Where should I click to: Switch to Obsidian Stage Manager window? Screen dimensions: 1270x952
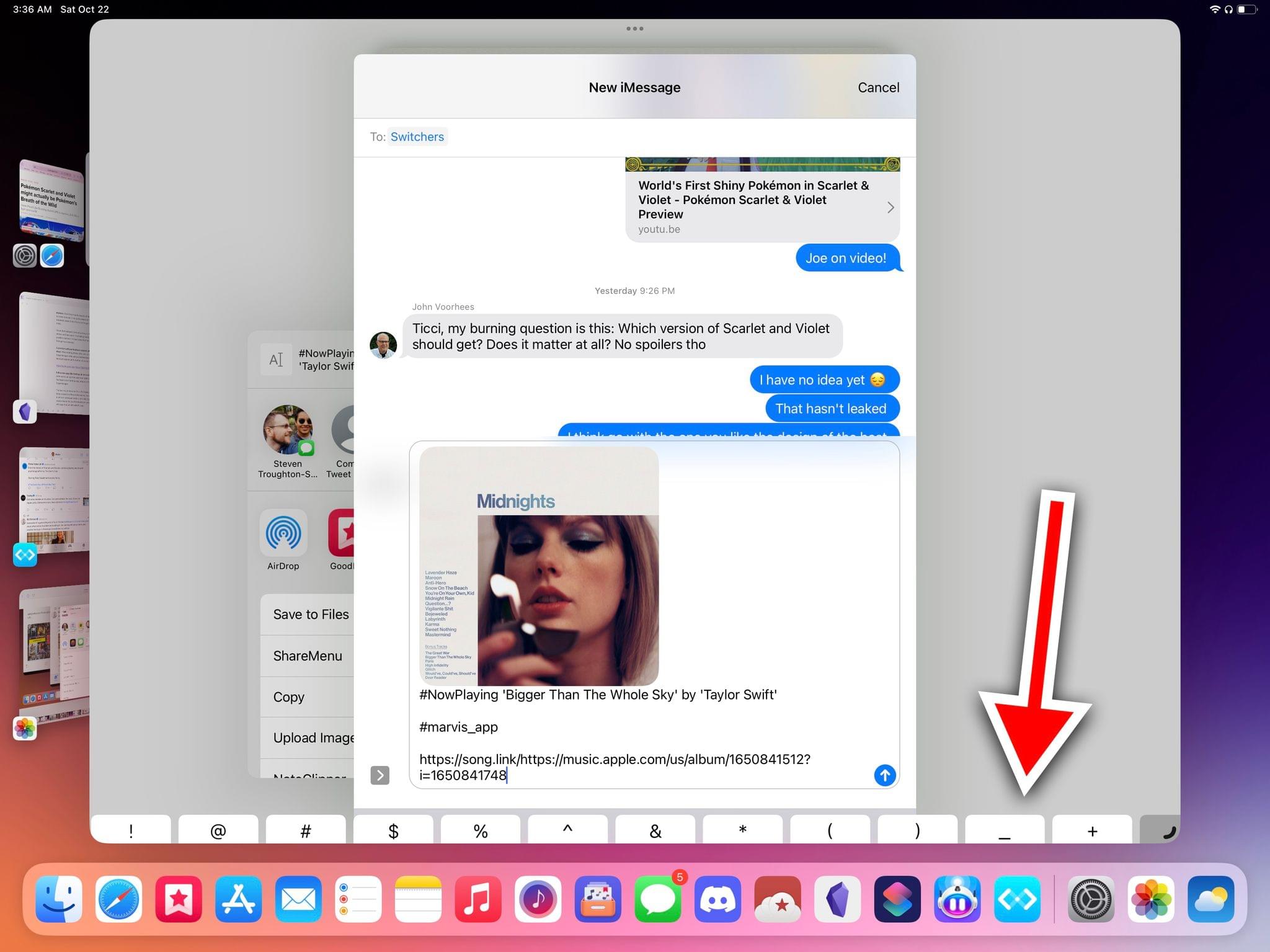click(55, 354)
